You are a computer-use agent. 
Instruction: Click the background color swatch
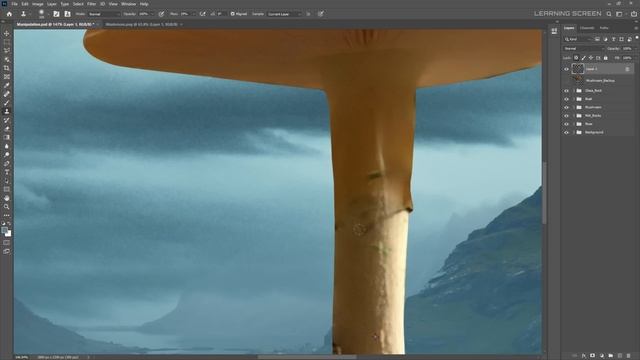pyautogui.click(x=8, y=234)
